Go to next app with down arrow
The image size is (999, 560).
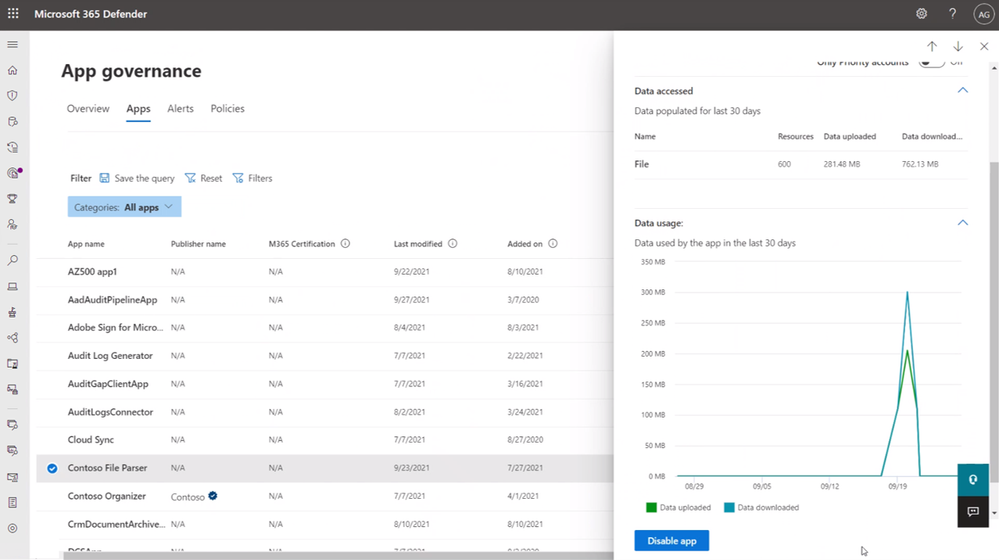(958, 47)
